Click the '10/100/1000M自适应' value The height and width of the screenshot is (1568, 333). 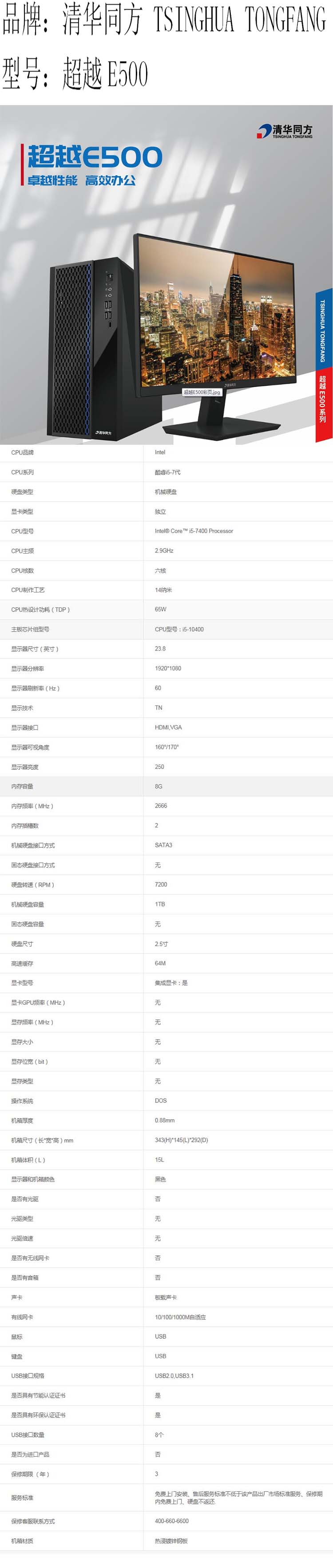tap(181, 1317)
